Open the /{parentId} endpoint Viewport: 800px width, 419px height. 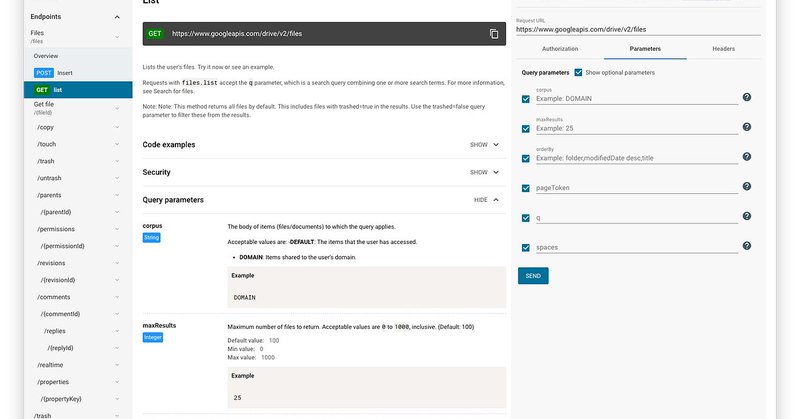56,212
